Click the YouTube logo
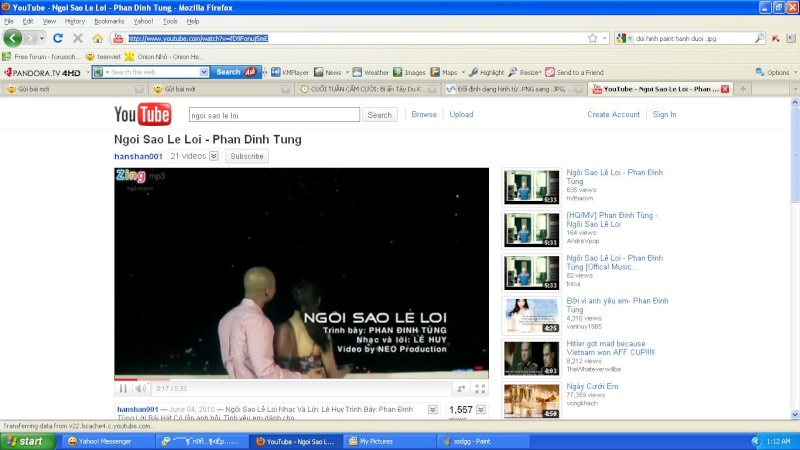The height and width of the screenshot is (450, 800). pos(143,114)
